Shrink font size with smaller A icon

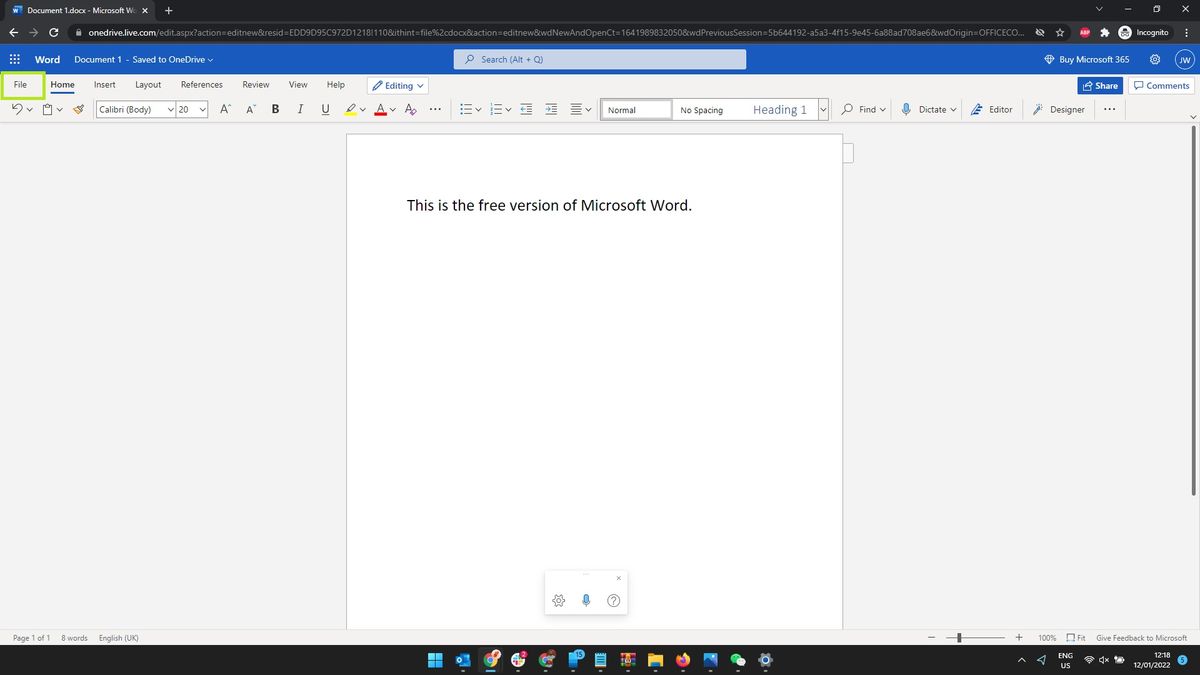[250, 110]
